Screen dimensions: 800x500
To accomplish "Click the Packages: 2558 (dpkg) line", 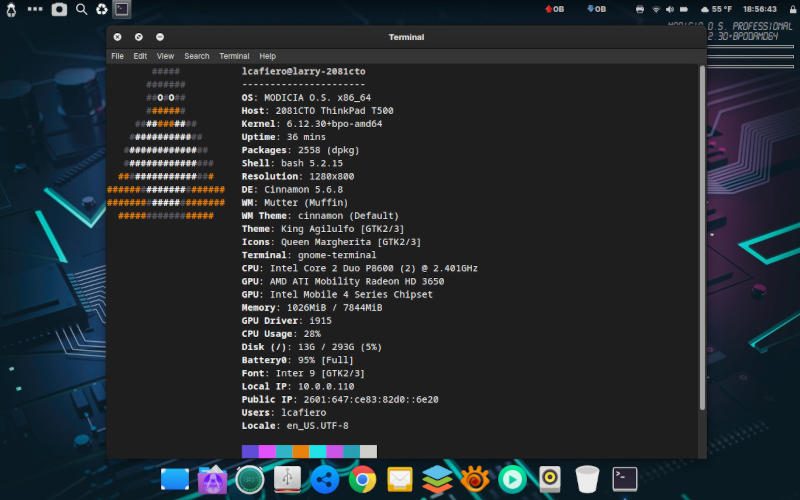I will [x=301, y=150].
